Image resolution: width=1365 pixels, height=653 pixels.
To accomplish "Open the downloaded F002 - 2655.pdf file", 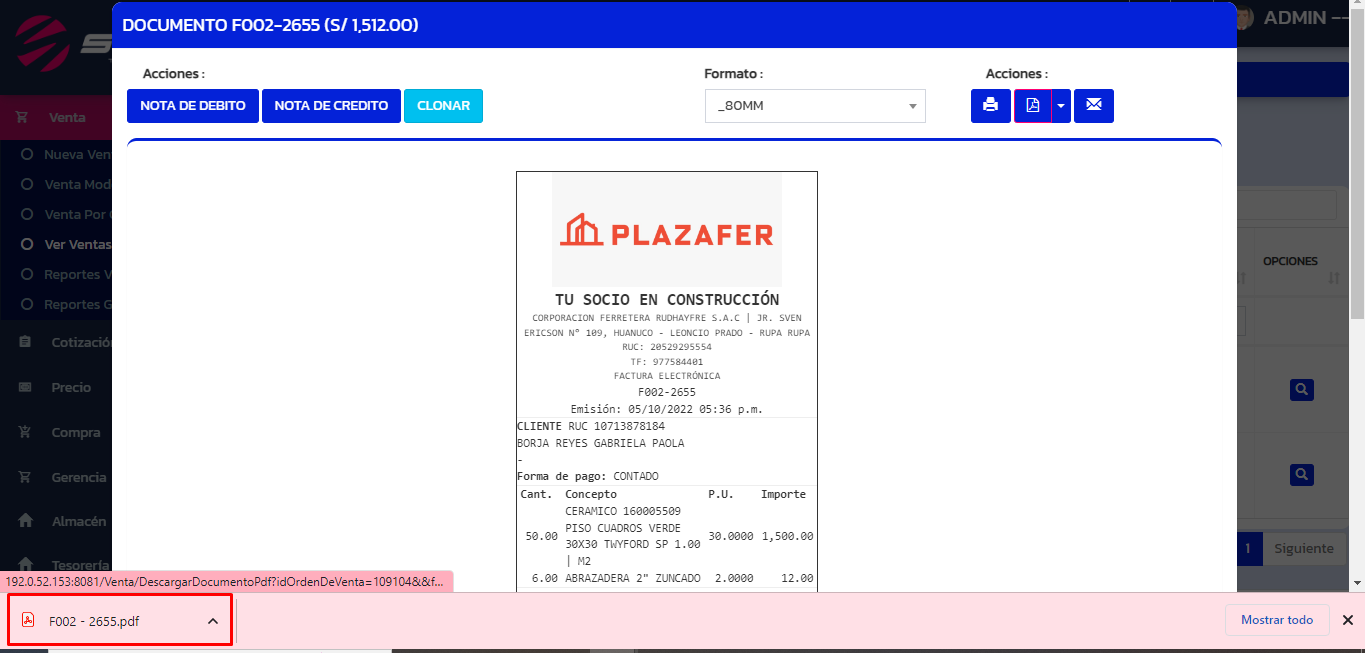I will coord(94,621).
